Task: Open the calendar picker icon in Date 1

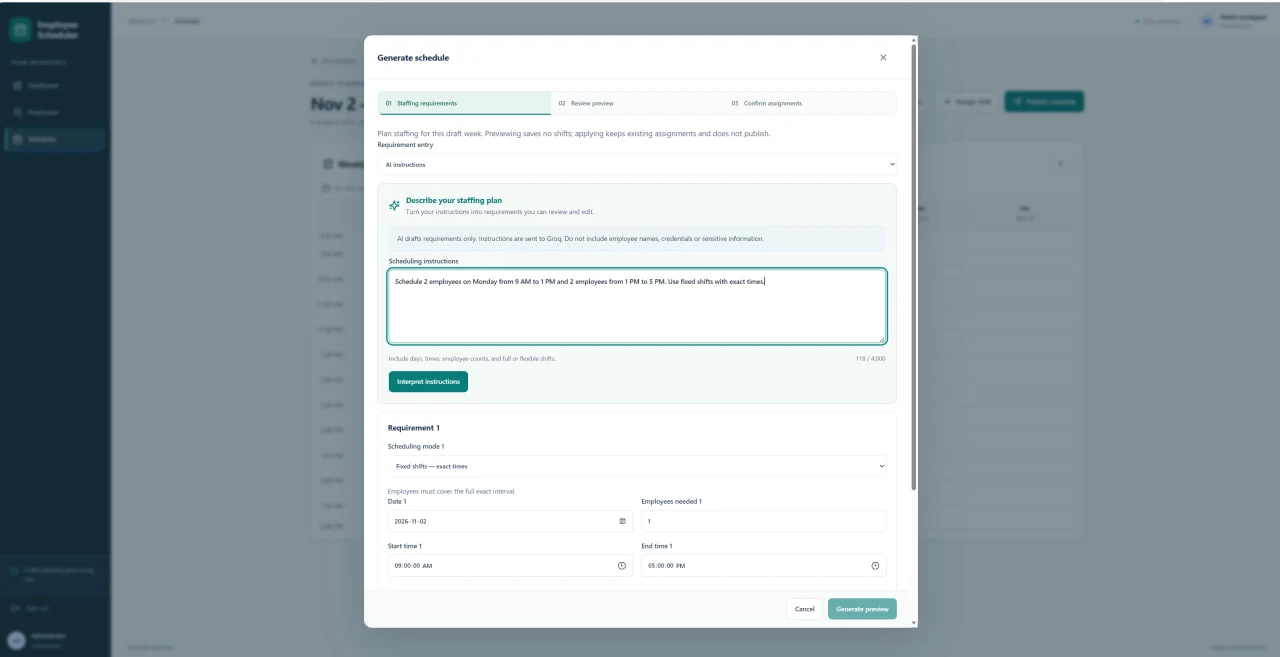Action: (622, 521)
